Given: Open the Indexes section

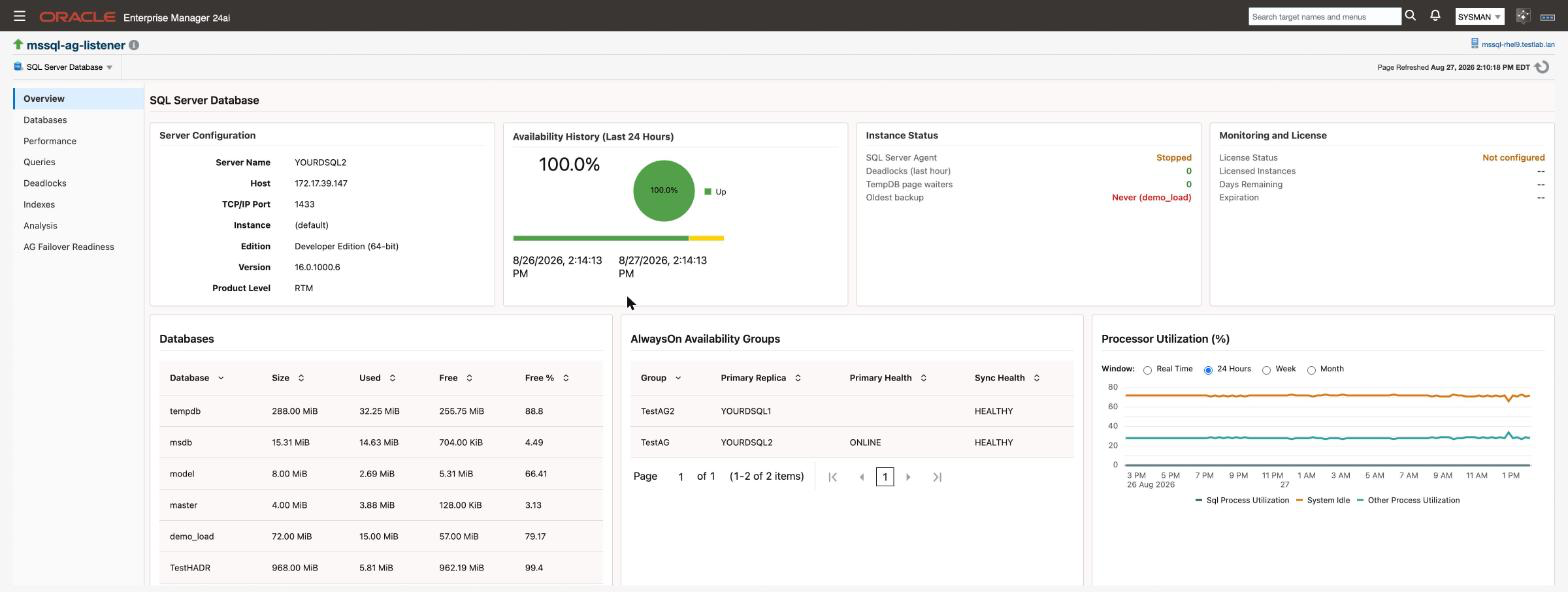Looking at the screenshot, I should [39, 204].
